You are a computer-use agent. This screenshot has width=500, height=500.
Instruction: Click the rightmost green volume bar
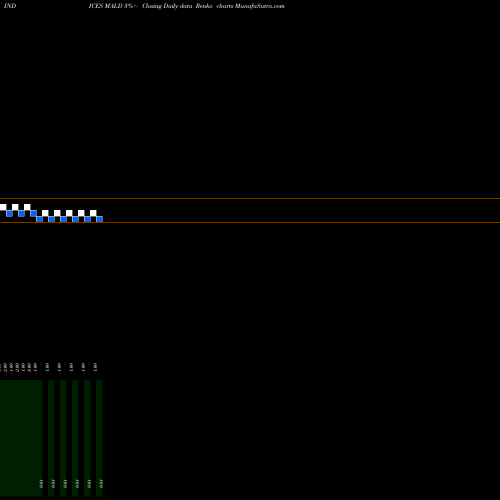(x=99, y=438)
